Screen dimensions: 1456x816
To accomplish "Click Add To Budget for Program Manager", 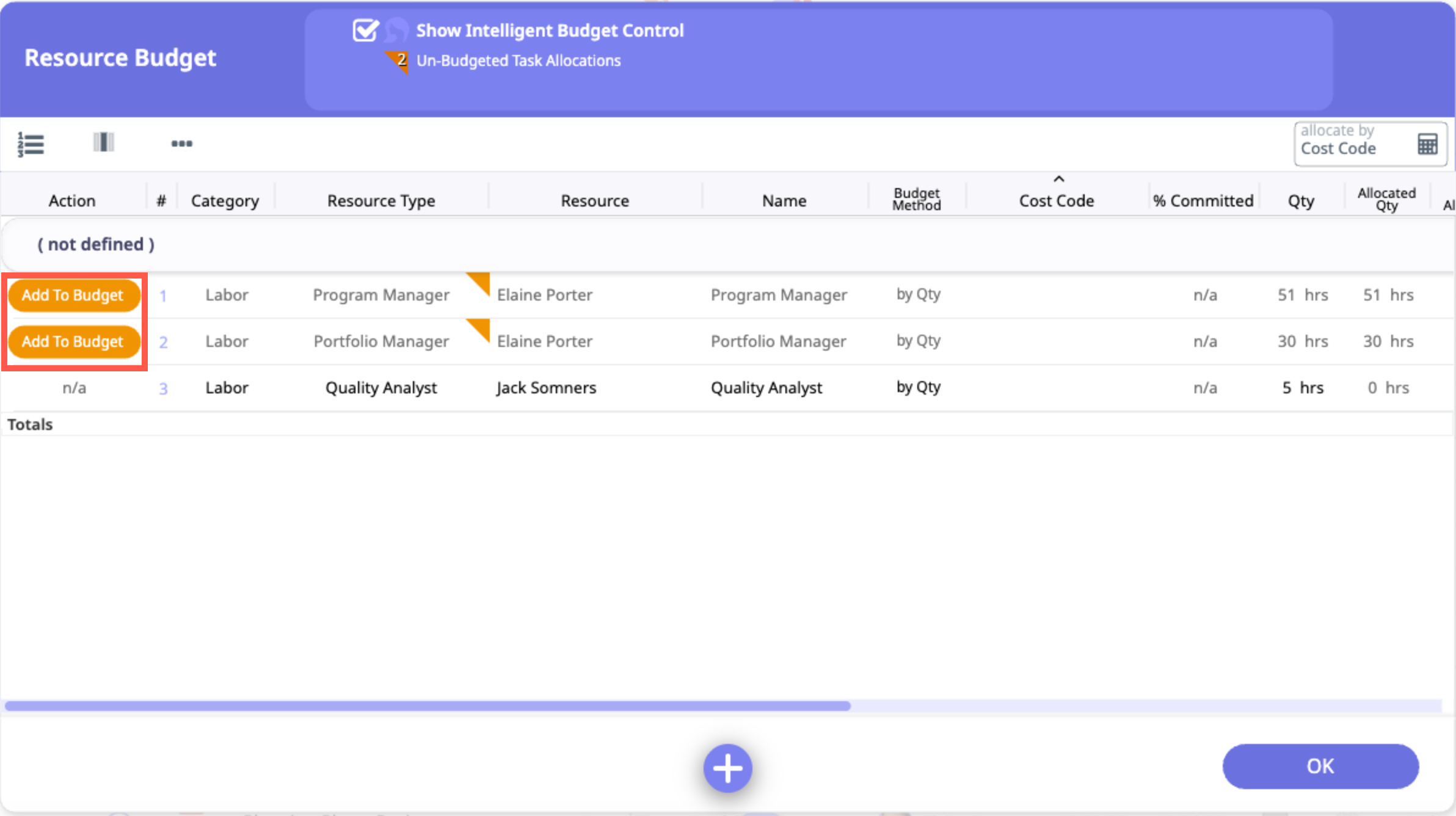I will 73,295.
